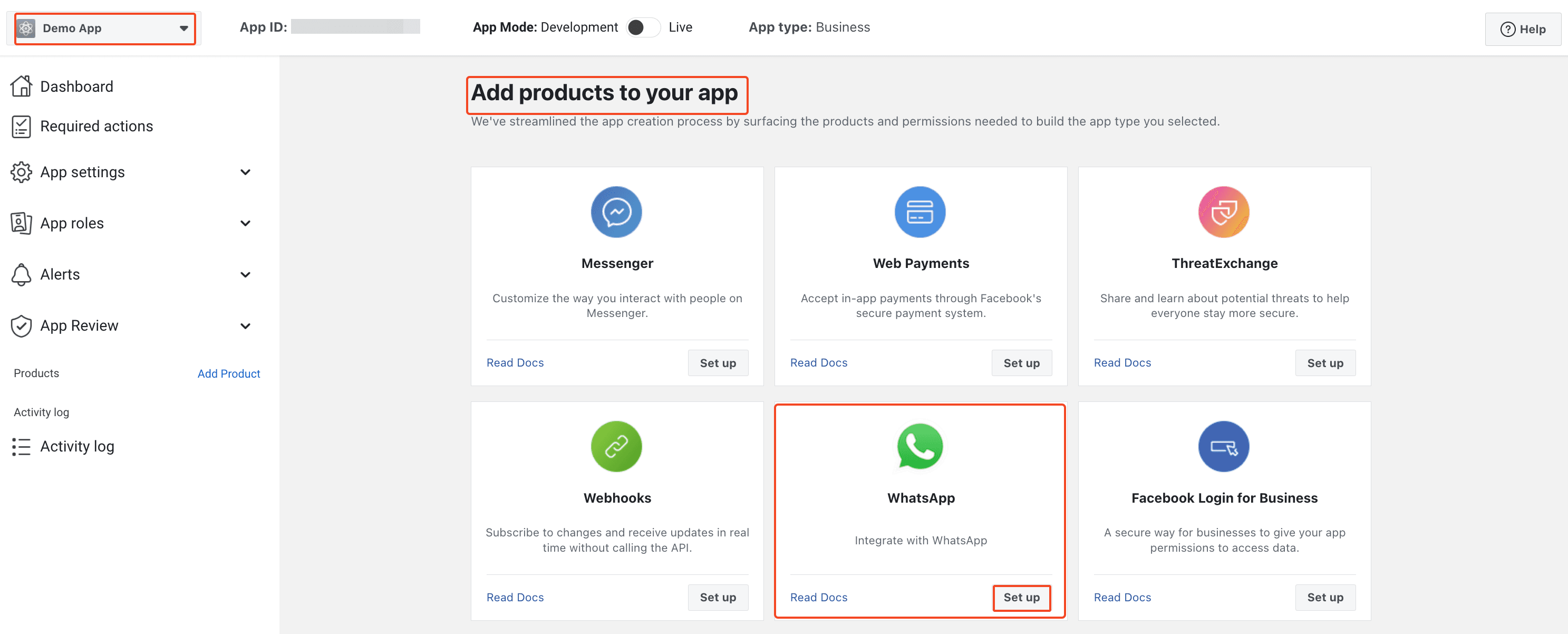Click the Help button

point(1522,29)
